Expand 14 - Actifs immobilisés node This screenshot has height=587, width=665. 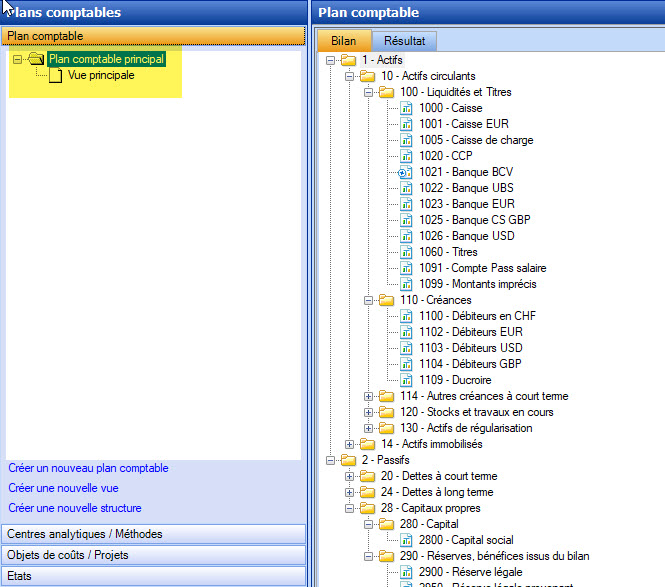click(x=350, y=444)
